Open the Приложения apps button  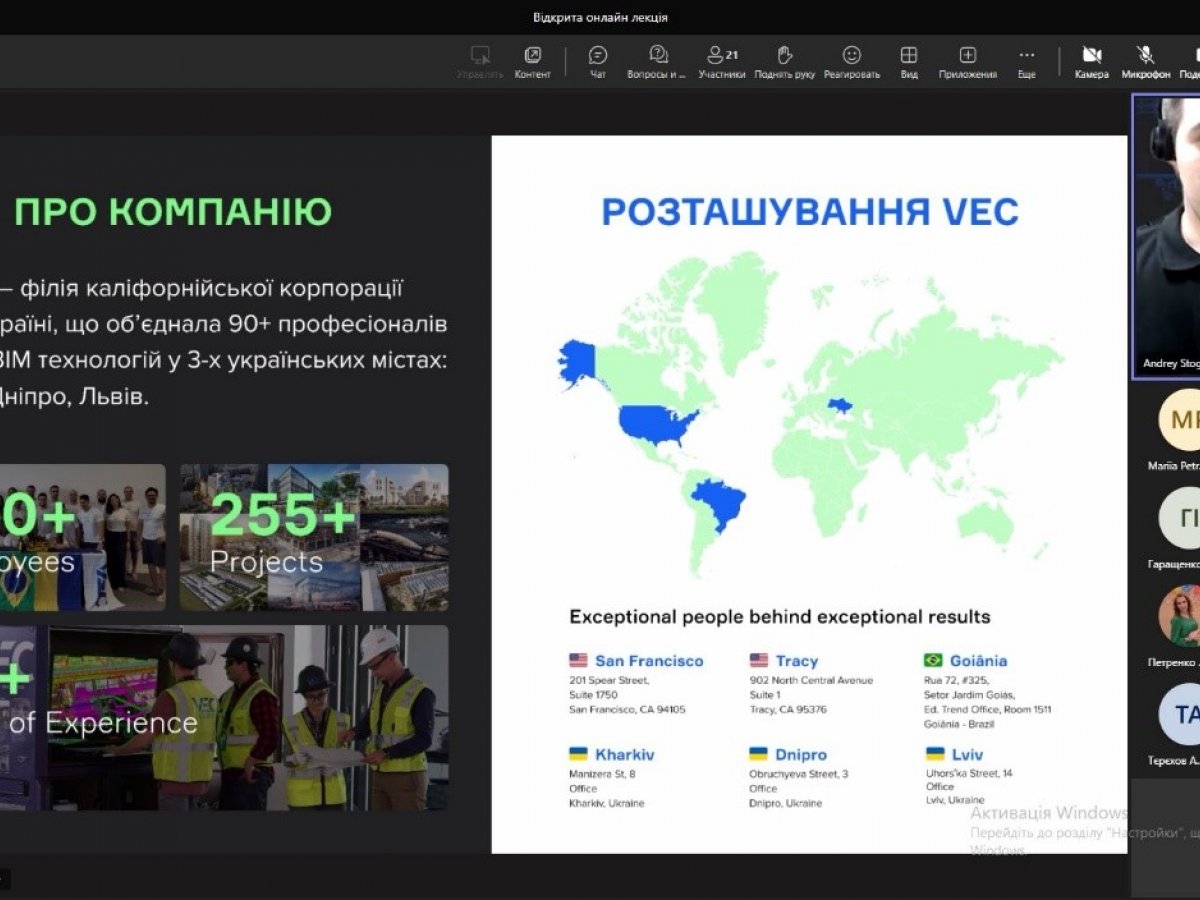[x=967, y=56]
